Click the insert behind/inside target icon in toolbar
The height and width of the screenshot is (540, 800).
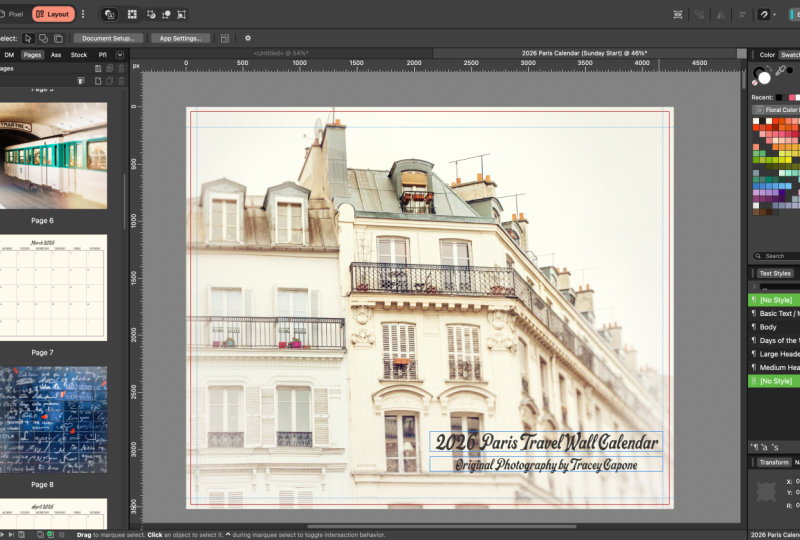109,14
